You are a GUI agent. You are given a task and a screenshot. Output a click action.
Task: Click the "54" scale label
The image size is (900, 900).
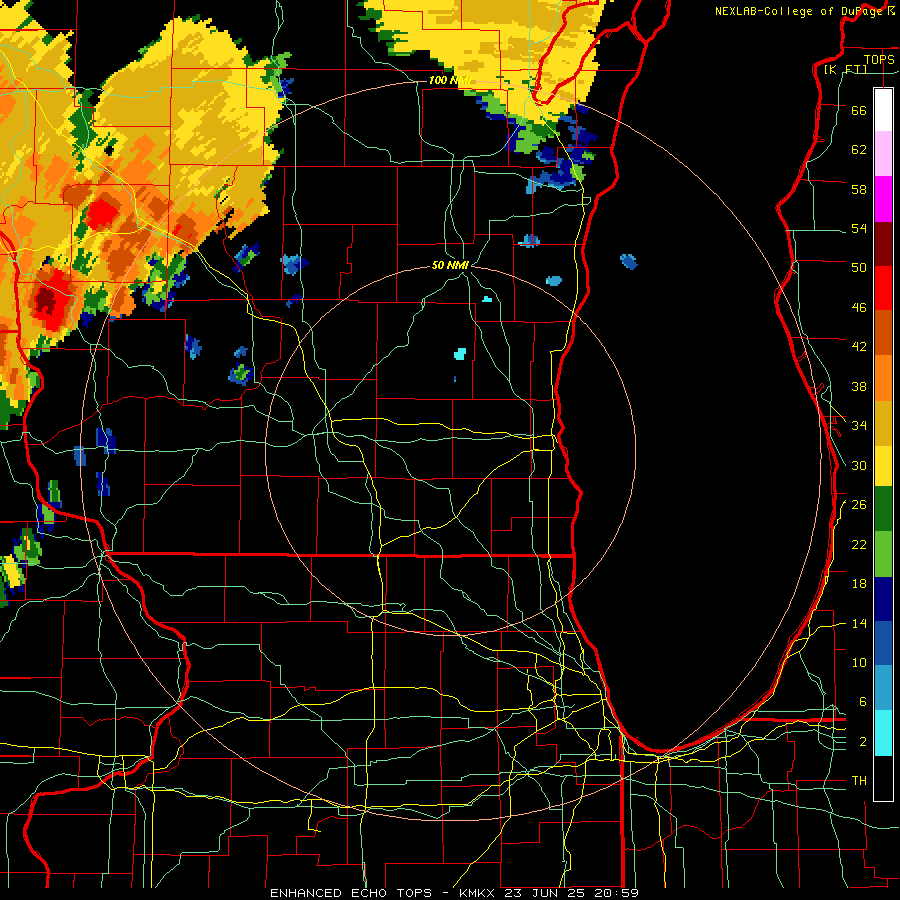859,228
